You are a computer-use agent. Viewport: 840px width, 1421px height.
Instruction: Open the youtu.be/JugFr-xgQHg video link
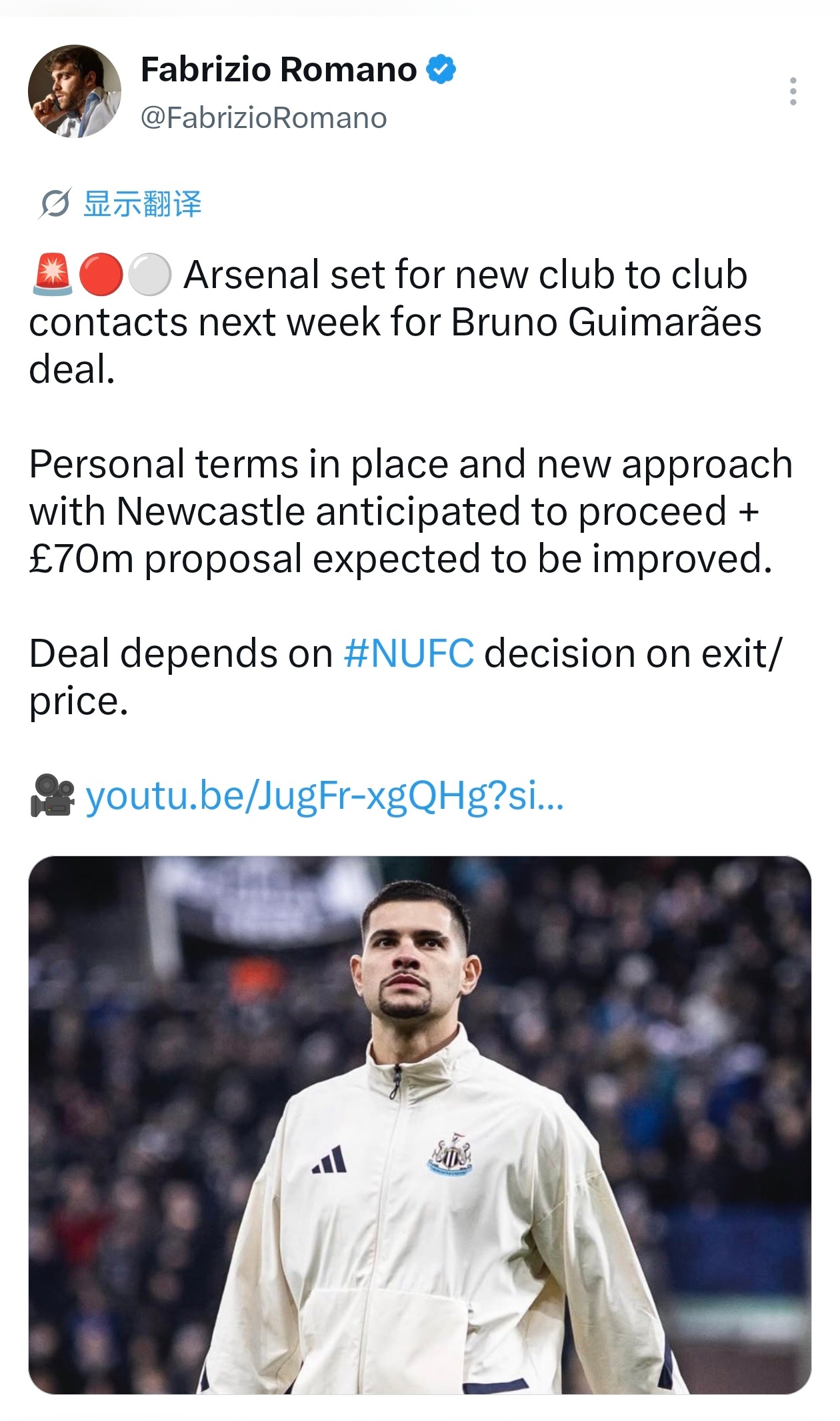coord(325,796)
